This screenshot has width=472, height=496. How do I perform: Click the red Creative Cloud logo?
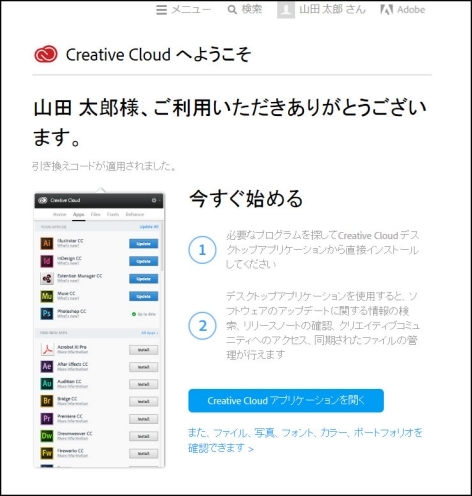pyautogui.click(x=46, y=54)
